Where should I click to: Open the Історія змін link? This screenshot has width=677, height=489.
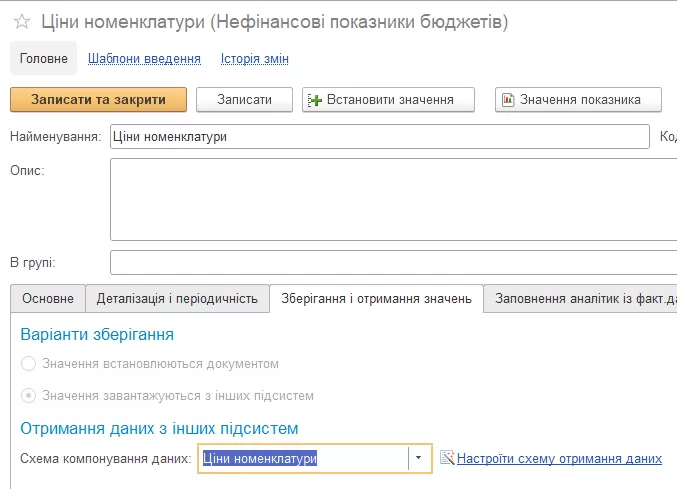pos(255,59)
